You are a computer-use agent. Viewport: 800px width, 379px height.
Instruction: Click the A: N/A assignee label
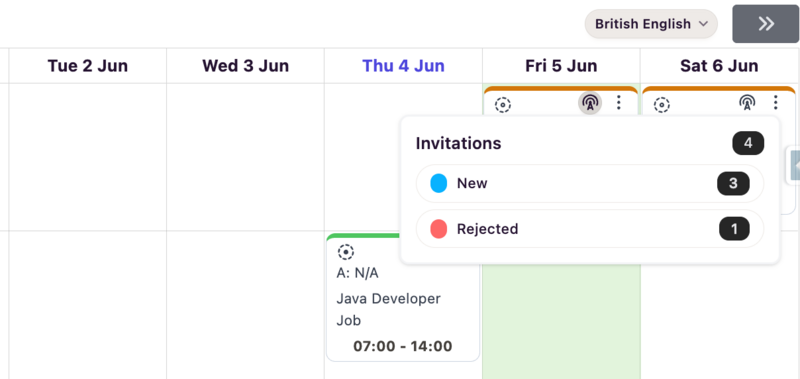[x=357, y=273]
